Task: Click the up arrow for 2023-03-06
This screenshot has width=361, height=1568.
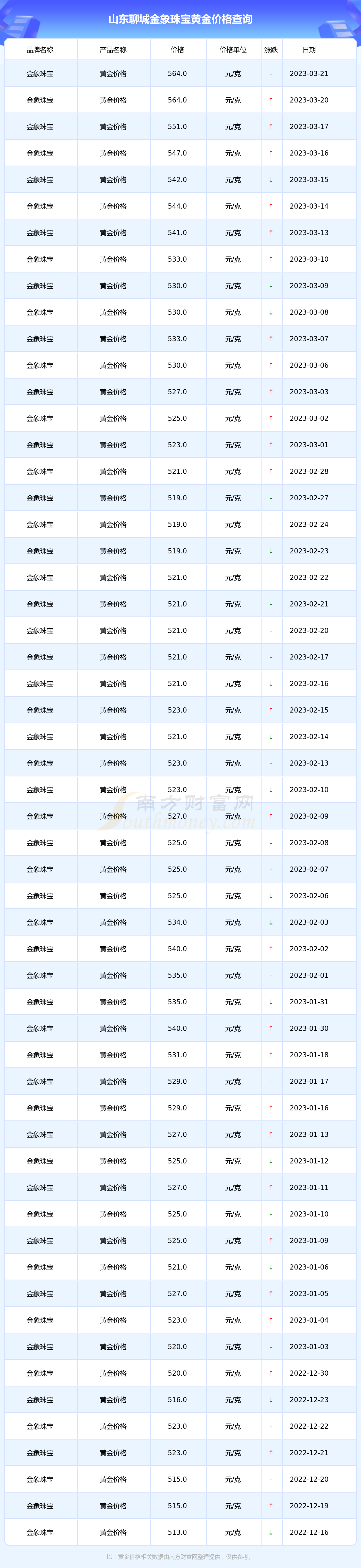Action: (271, 365)
